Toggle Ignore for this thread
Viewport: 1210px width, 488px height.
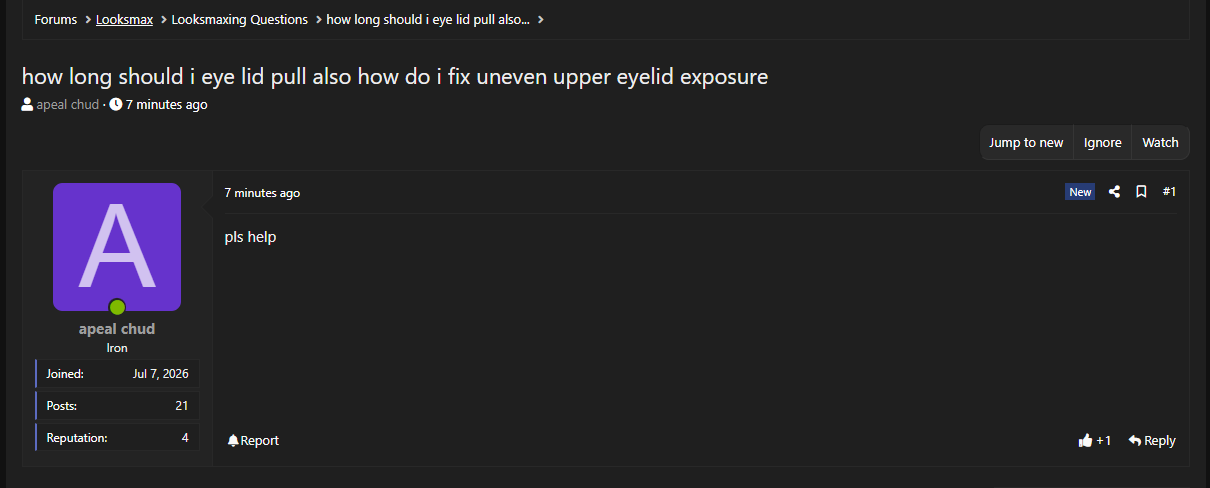(1102, 143)
